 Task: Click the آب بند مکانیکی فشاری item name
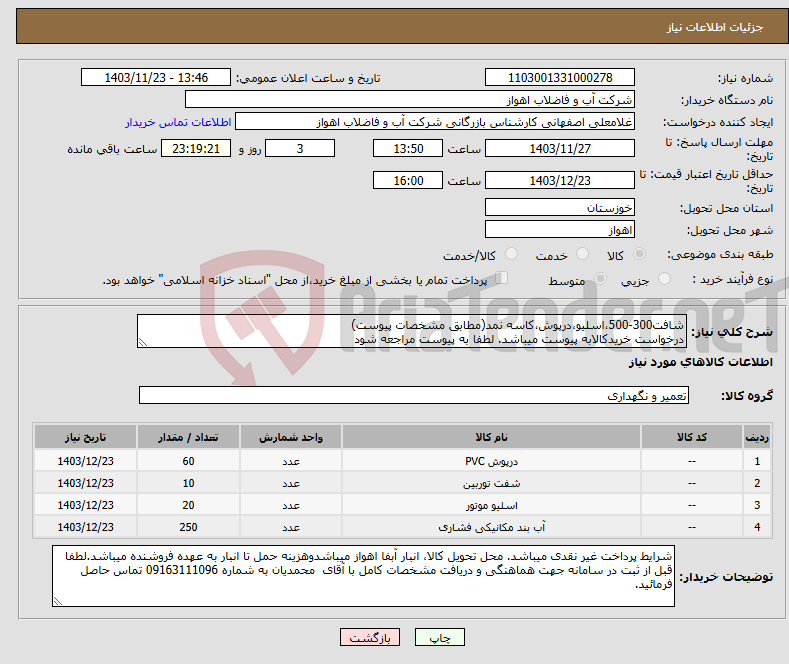coord(491,527)
